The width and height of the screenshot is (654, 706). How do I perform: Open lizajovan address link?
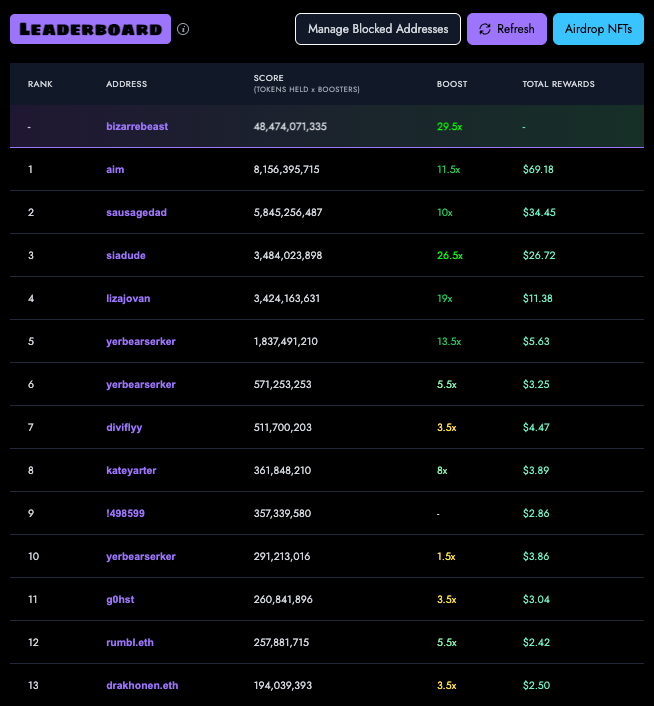click(x=128, y=299)
